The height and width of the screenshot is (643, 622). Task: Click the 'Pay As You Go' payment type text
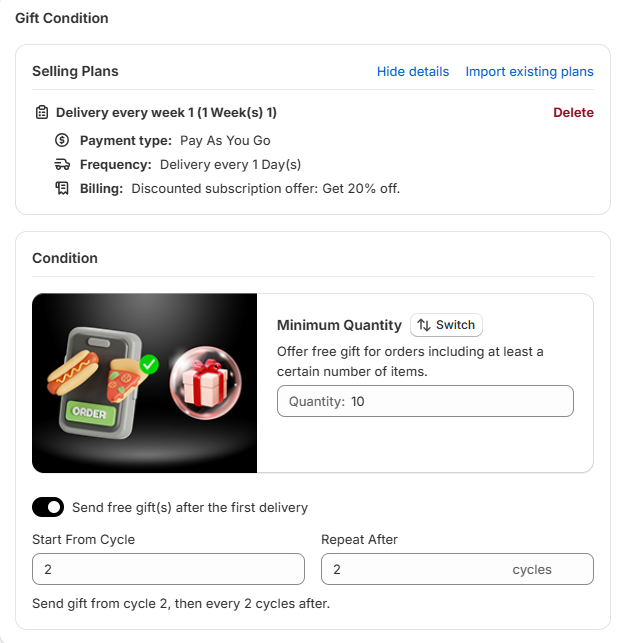[225, 140]
